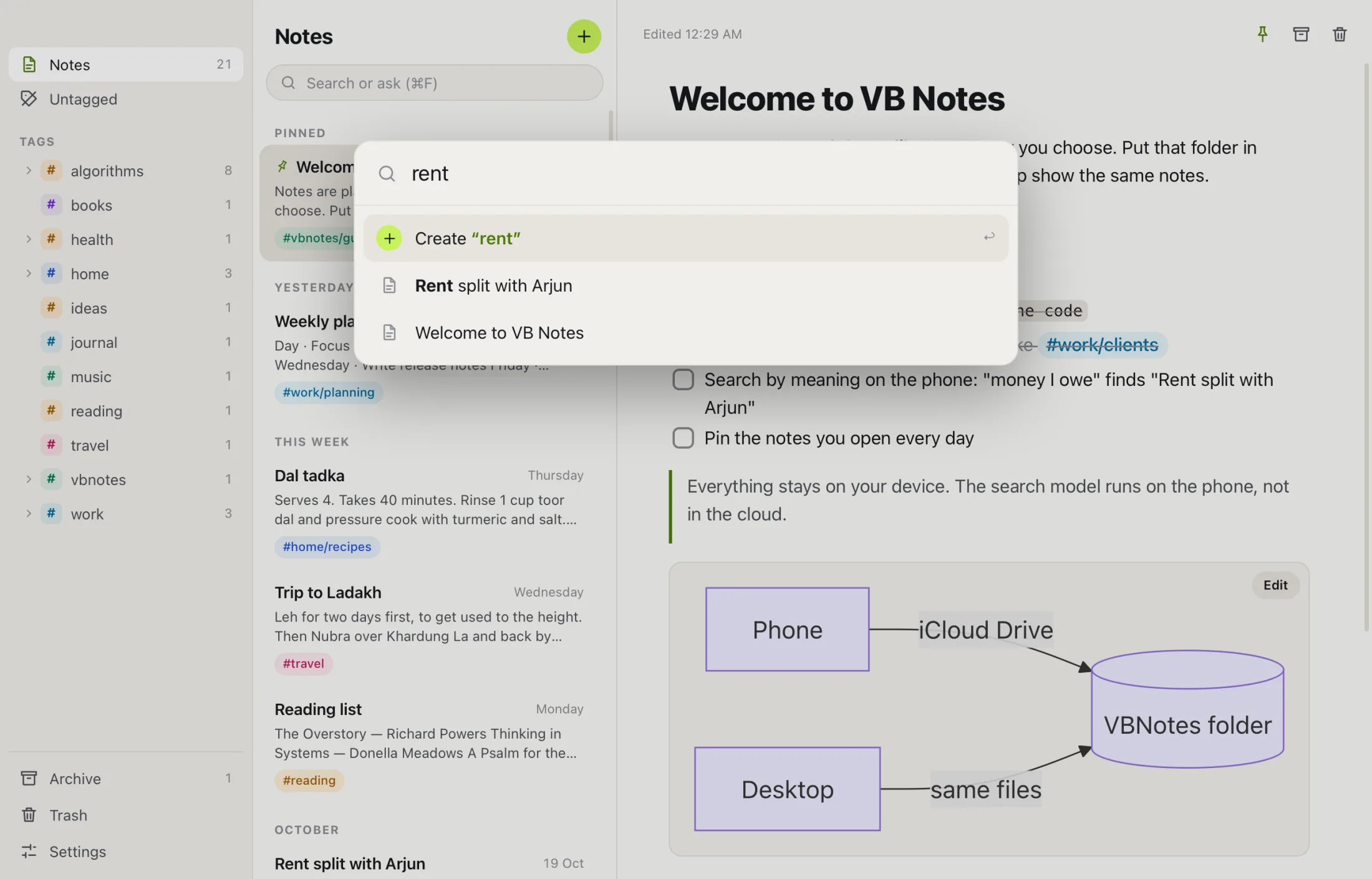
Task: Check the "Search by meaning on the phone" checkbox
Action: click(x=684, y=379)
